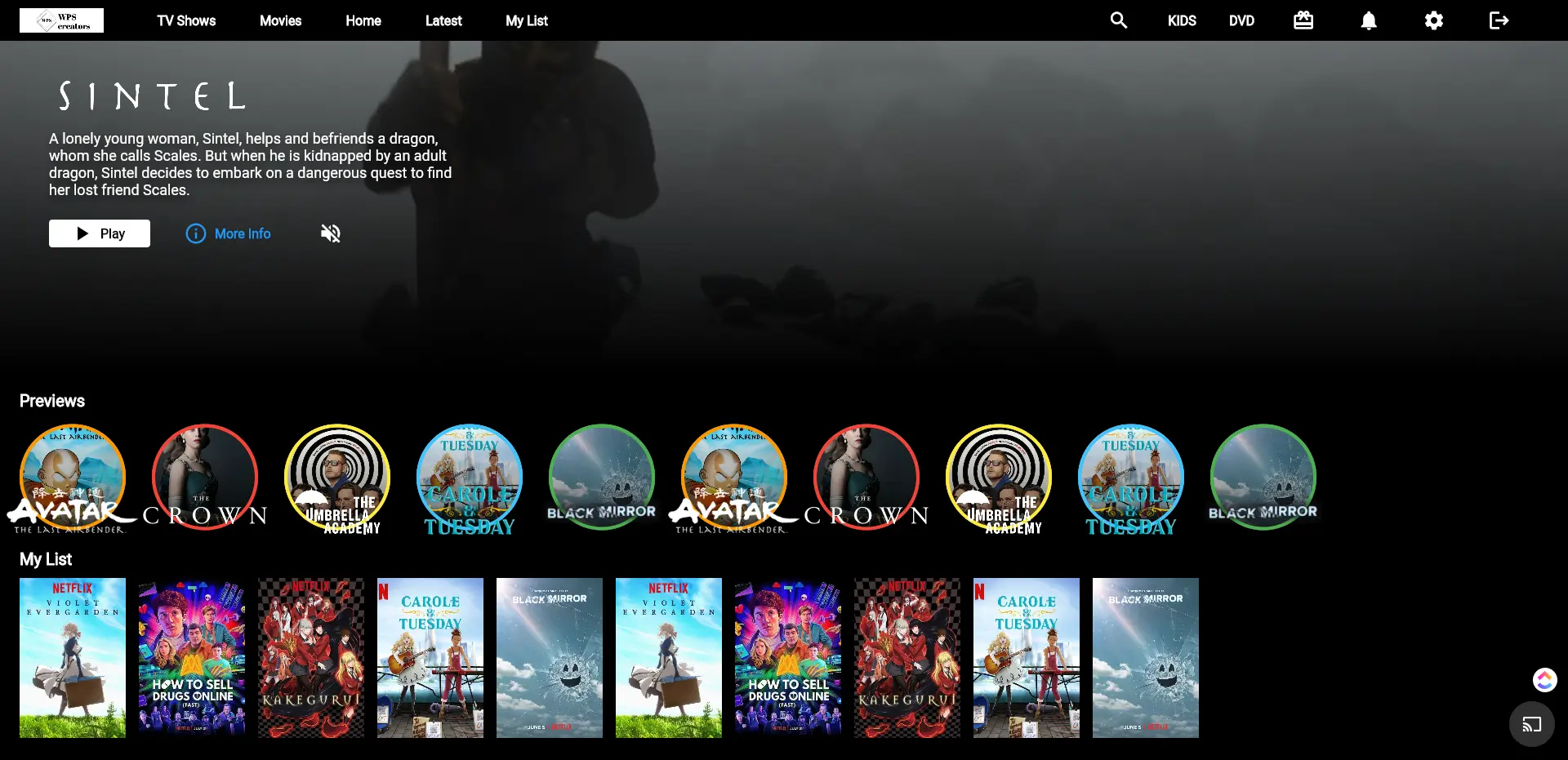Screen dimensions: 1568x760
Task: Open the notifications bell
Action: click(x=1369, y=20)
